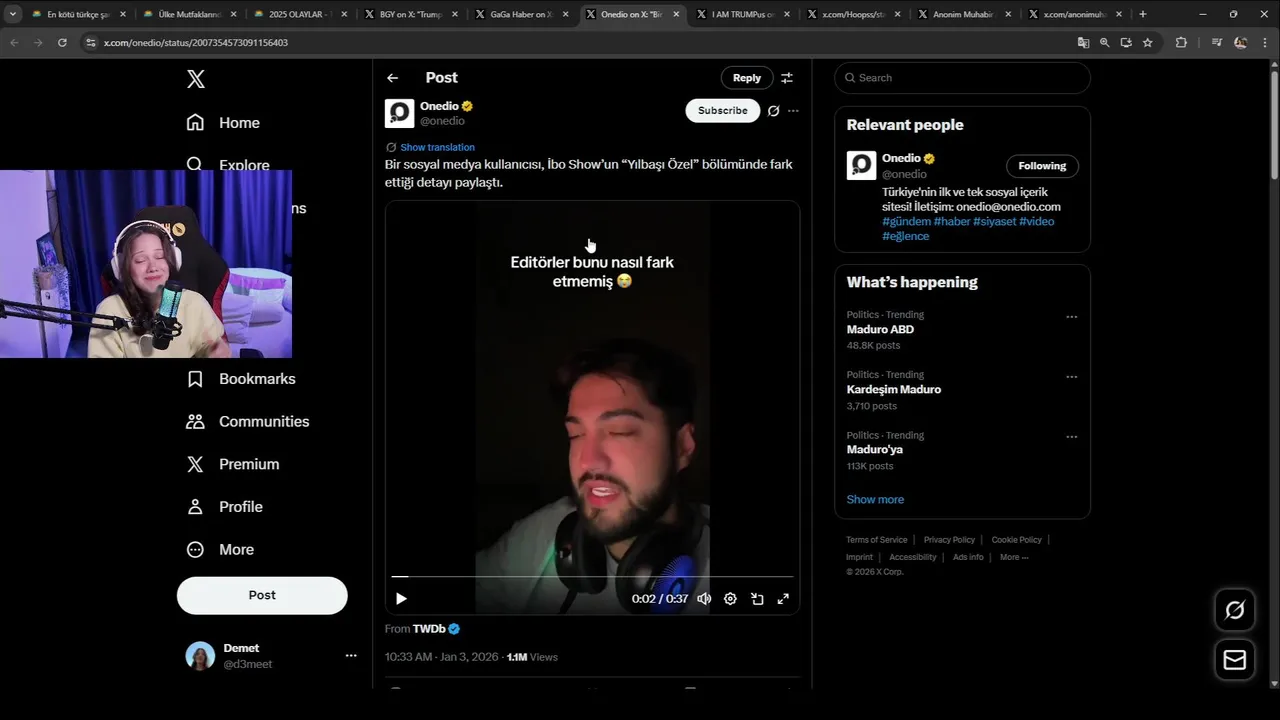Play the video
1280x720 pixels.
(x=401, y=599)
